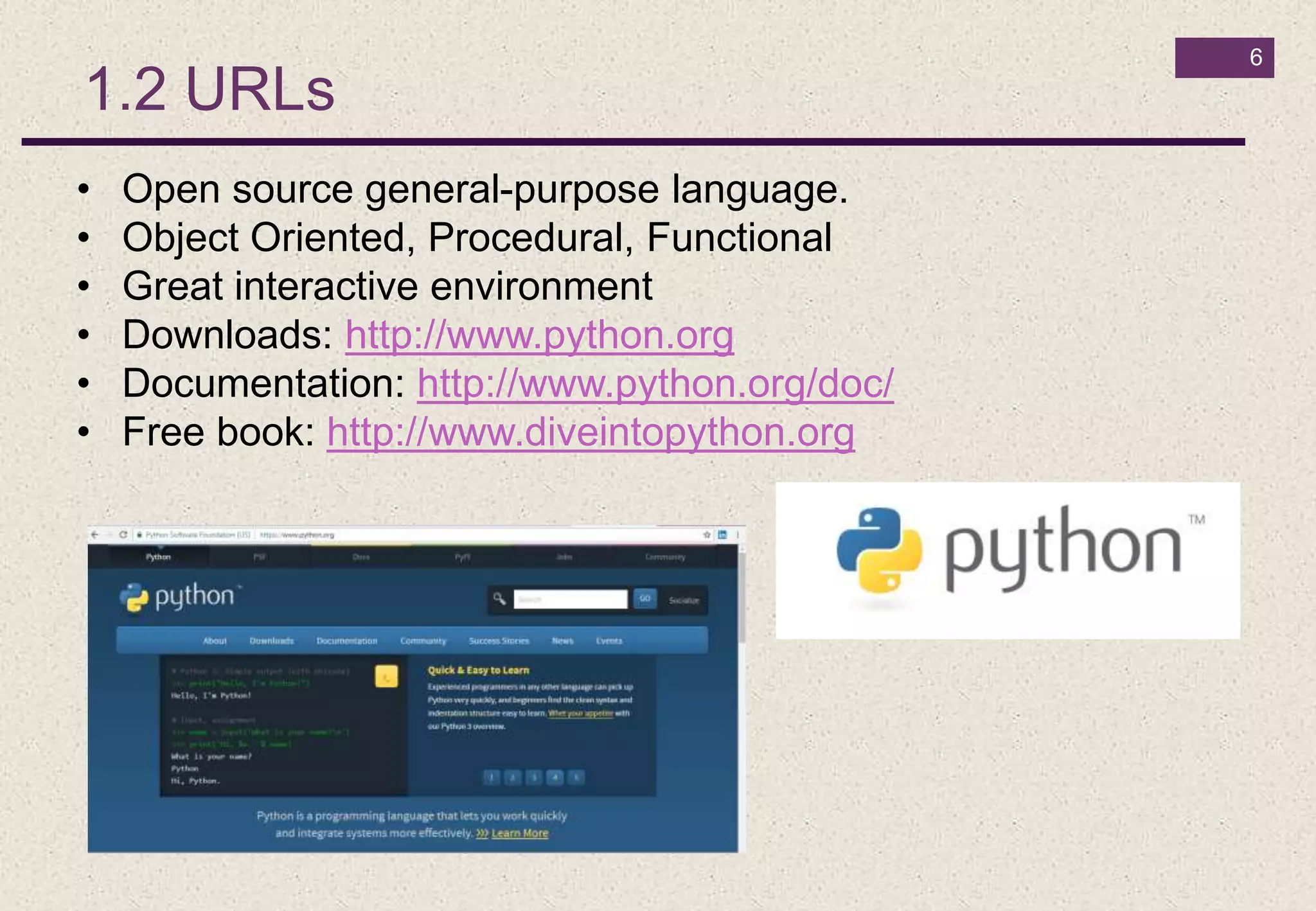This screenshot has width=1316, height=911.
Task: Click the slide number 6 box
Action: 1224,58
